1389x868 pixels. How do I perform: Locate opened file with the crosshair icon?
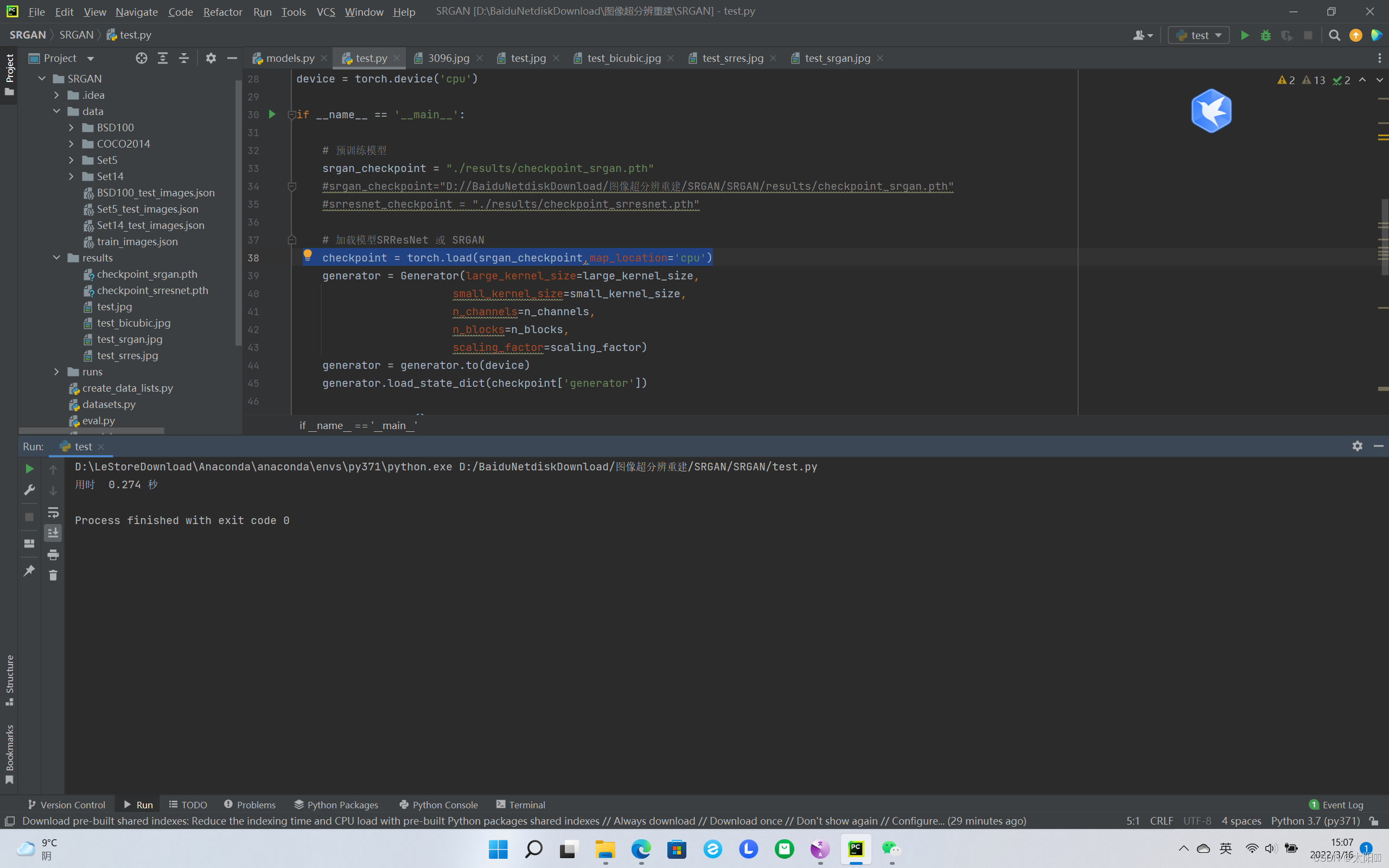[141, 58]
